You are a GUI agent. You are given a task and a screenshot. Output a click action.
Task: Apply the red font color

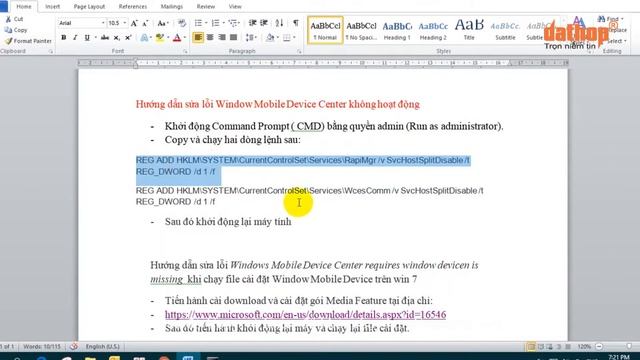click(177, 38)
